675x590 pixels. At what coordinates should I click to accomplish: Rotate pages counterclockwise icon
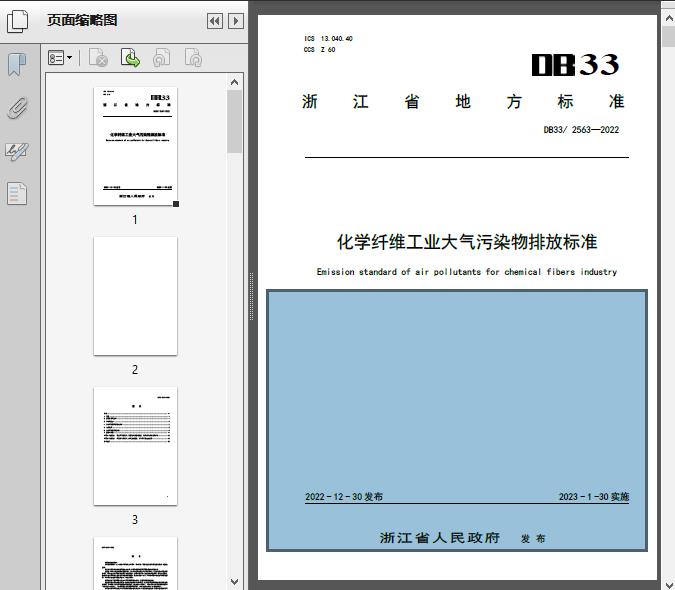coord(162,58)
